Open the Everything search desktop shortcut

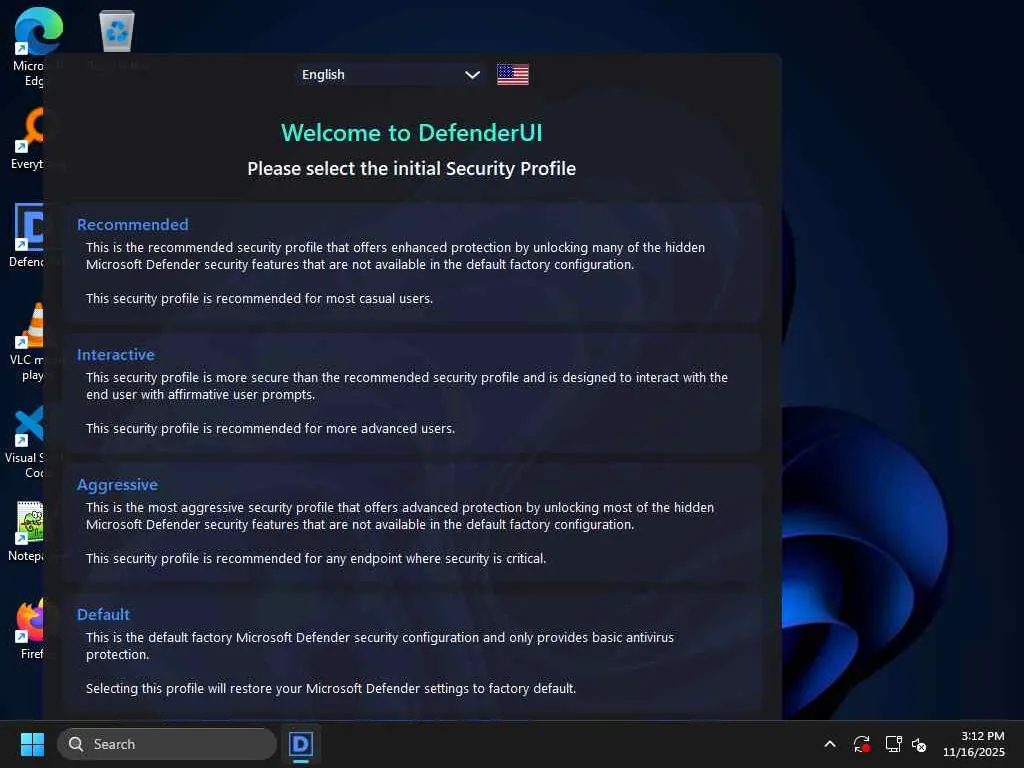[28, 138]
